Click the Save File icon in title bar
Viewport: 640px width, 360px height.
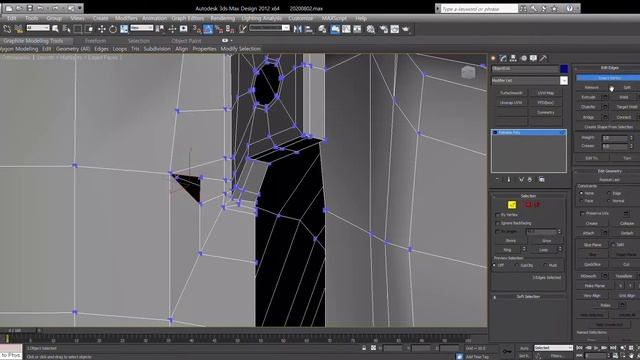[x=29, y=8]
